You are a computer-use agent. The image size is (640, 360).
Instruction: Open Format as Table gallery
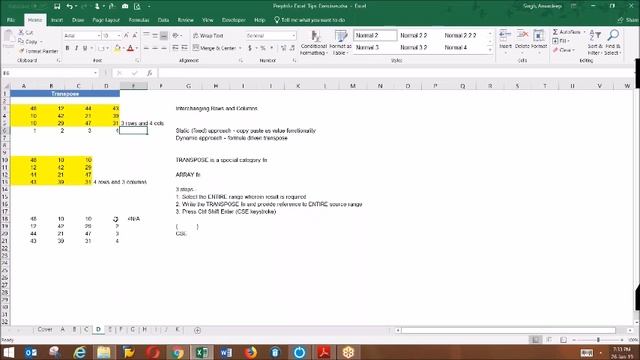tap(340, 42)
